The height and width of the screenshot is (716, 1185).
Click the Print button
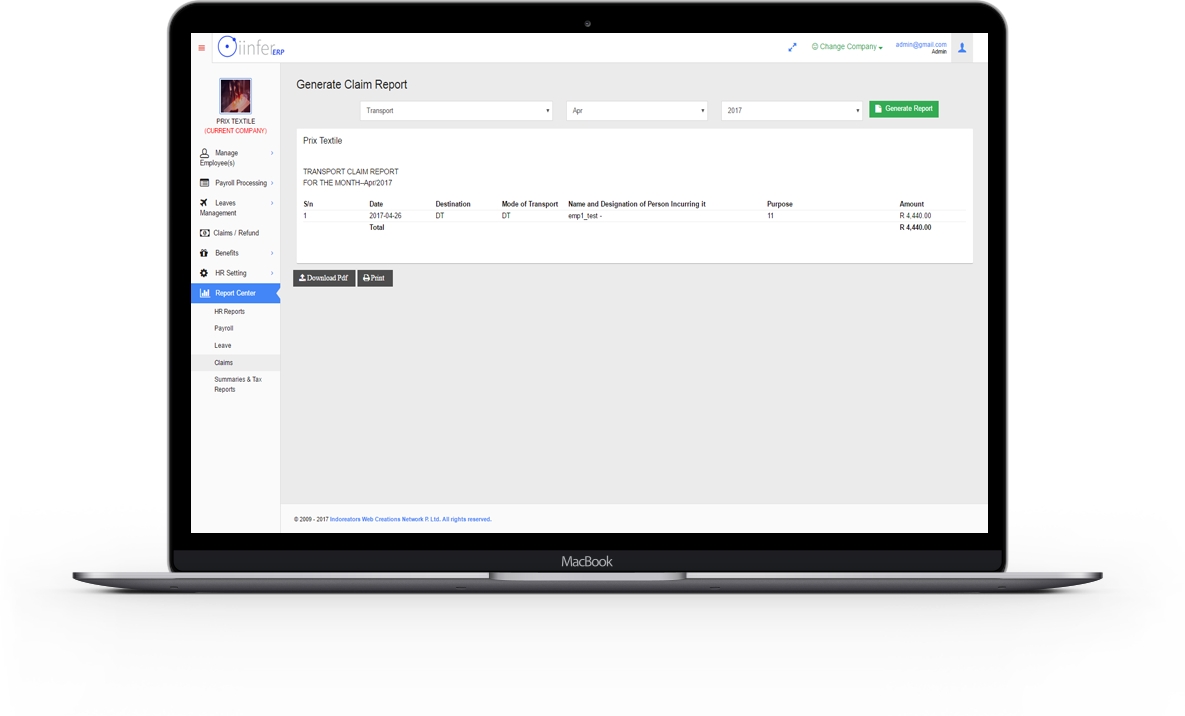tap(374, 278)
